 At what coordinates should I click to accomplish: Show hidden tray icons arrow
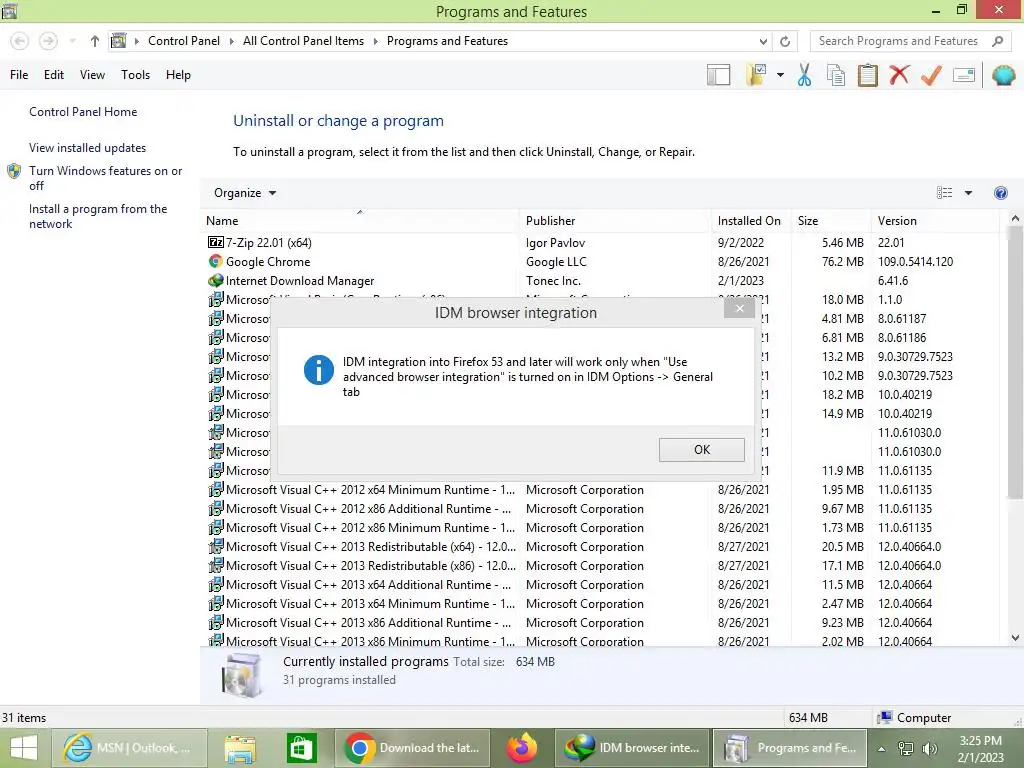881,749
